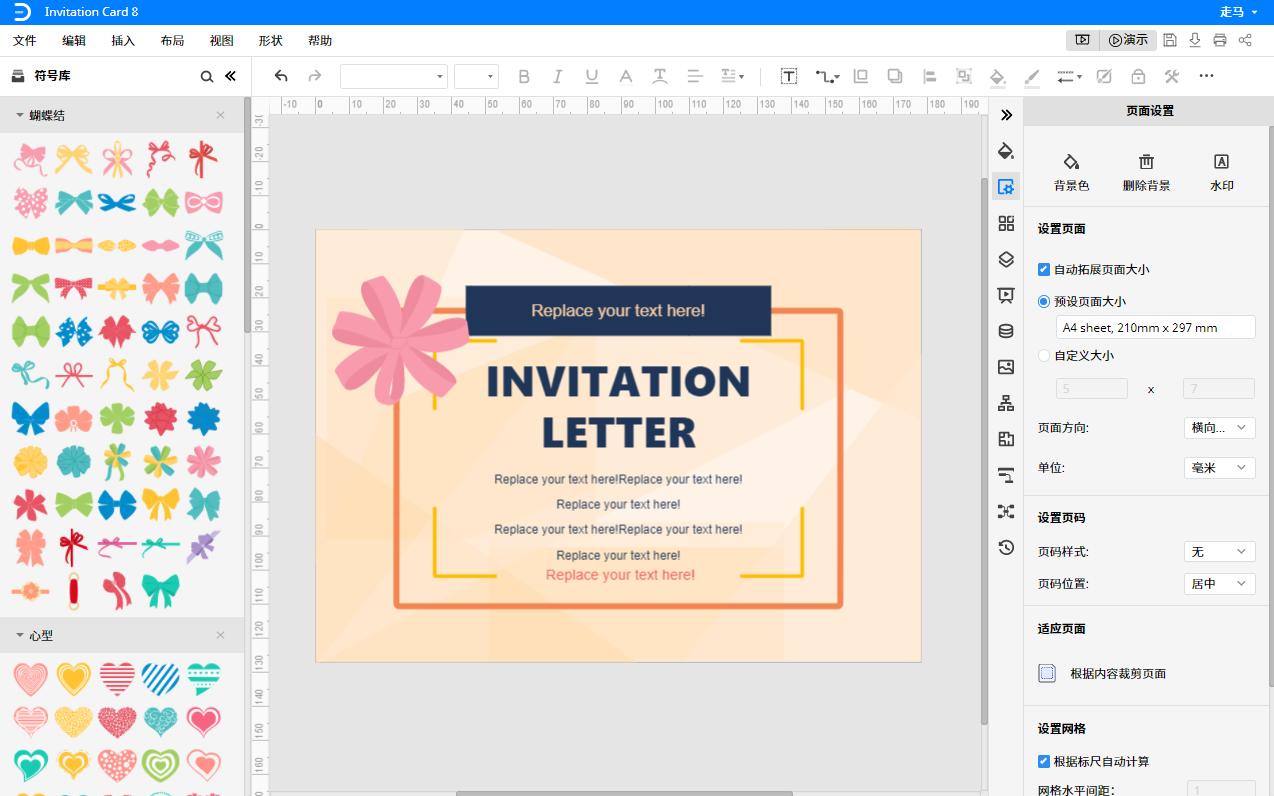Click the fill paint bucket toolbar icon

tap(997, 76)
